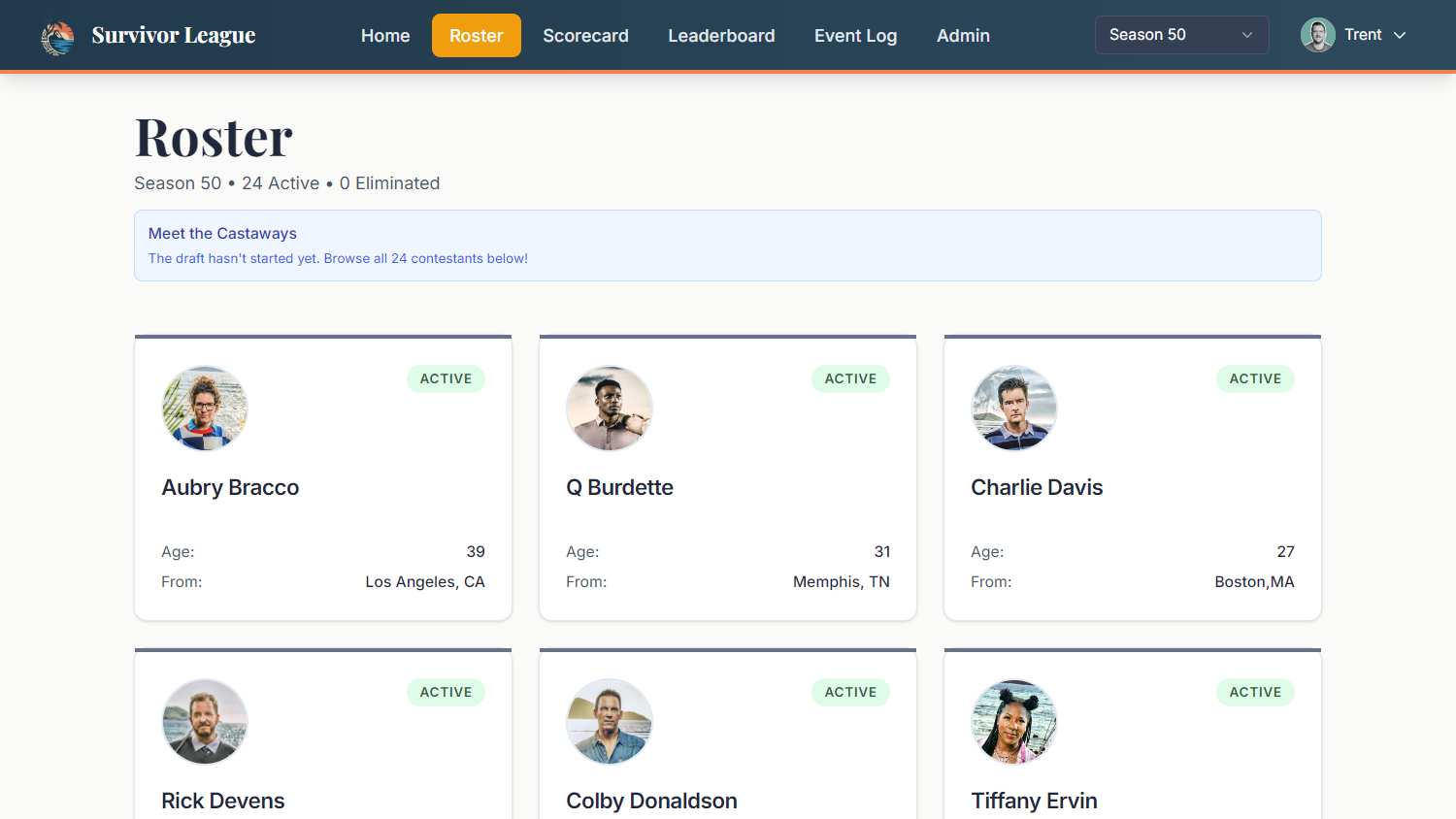This screenshot has height=819, width=1456.
Task: Click the Survivor League title link
Action: (x=174, y=35)
